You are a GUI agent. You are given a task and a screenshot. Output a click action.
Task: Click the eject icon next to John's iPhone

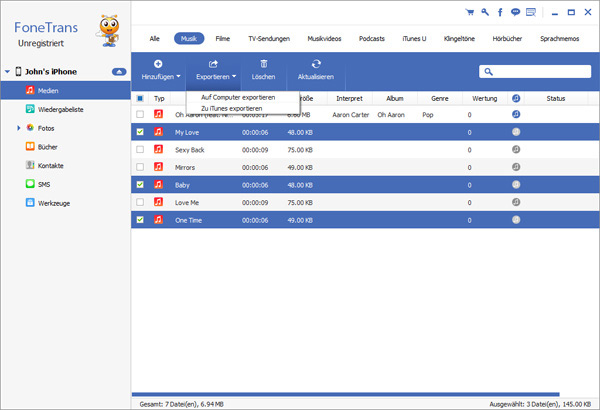pyautogui.click(x=119, y=72)
